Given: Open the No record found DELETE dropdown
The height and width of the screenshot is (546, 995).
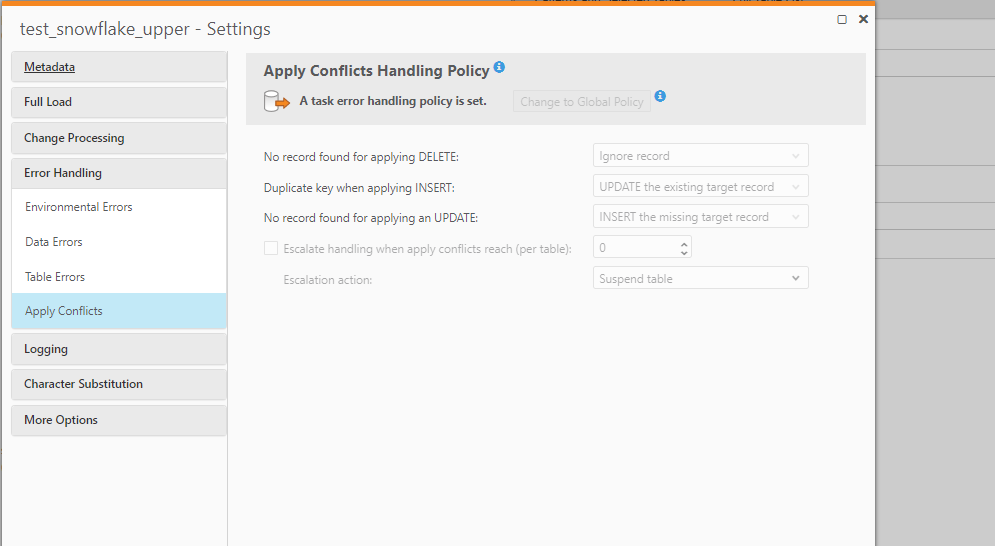Looking at the screenshot, I should coord(700,156).
